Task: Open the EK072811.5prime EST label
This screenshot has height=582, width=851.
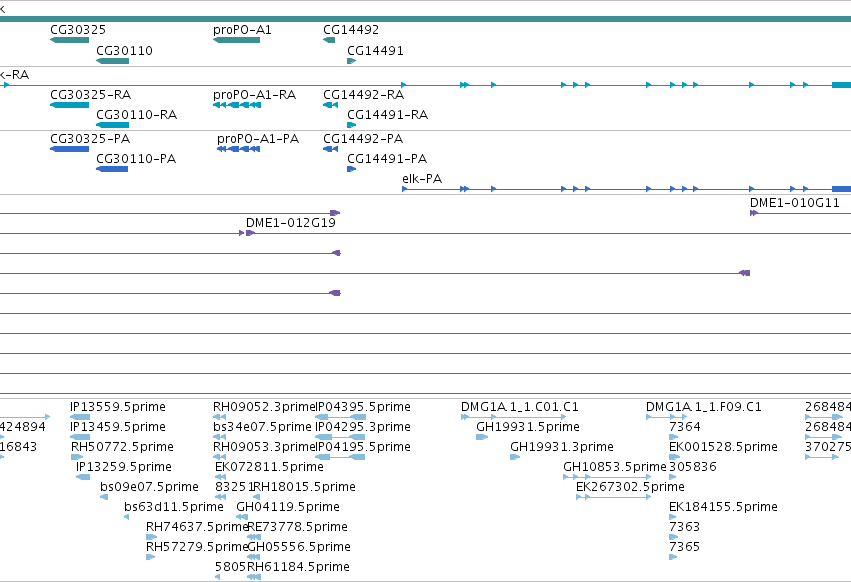Action: (269, 467)
